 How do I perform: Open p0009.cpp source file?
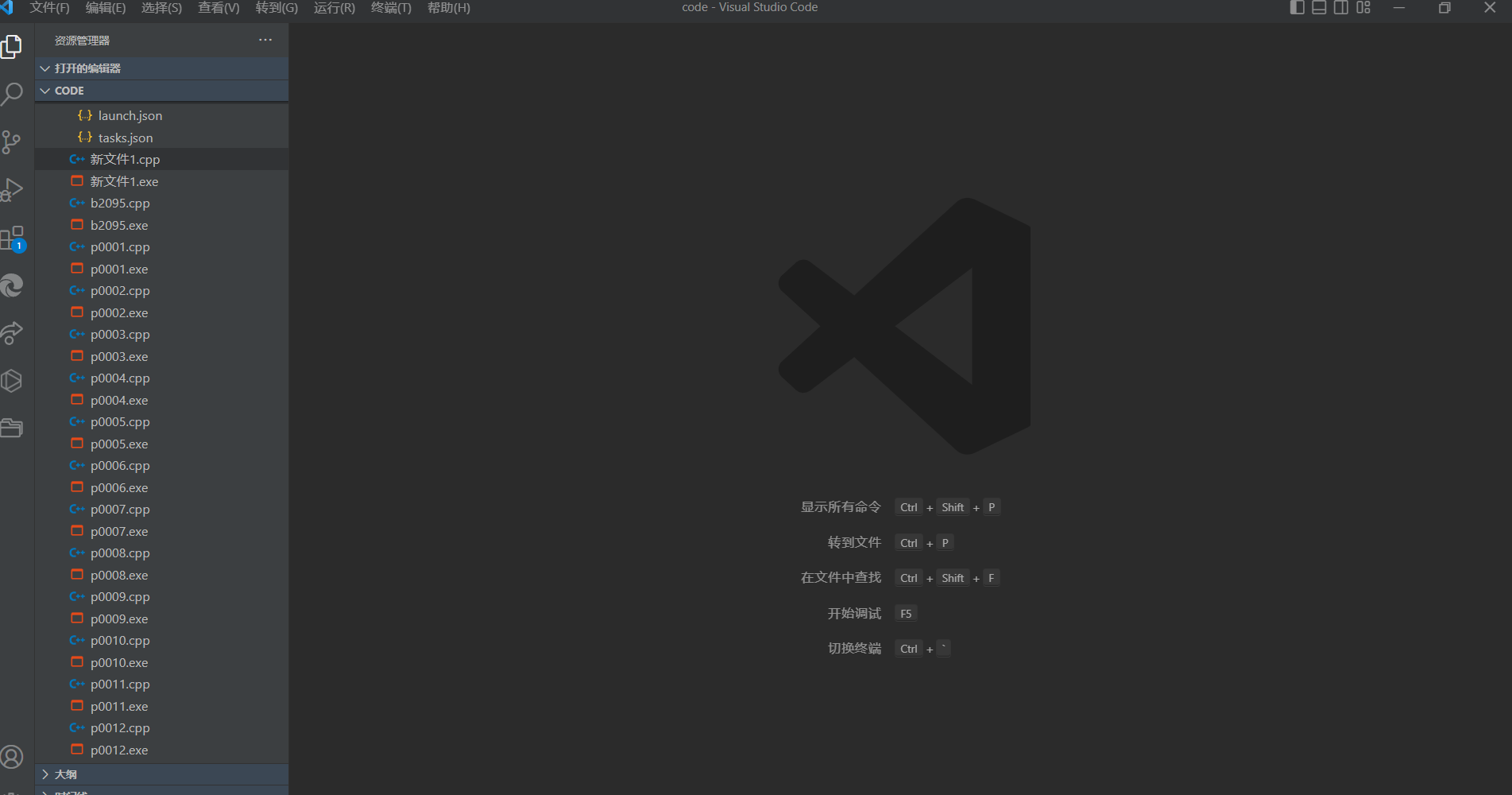click(162, 596)
